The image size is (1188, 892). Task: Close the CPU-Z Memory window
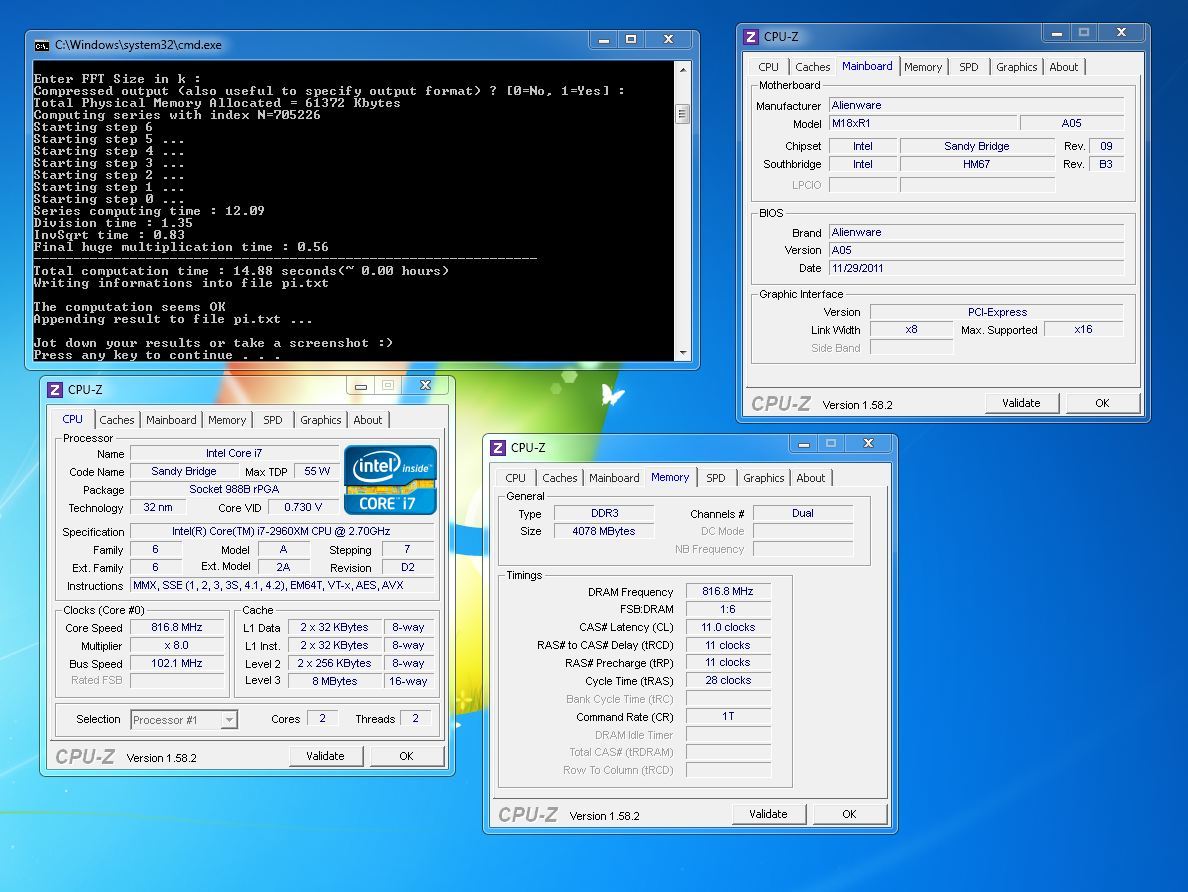(x=868, y=443)
